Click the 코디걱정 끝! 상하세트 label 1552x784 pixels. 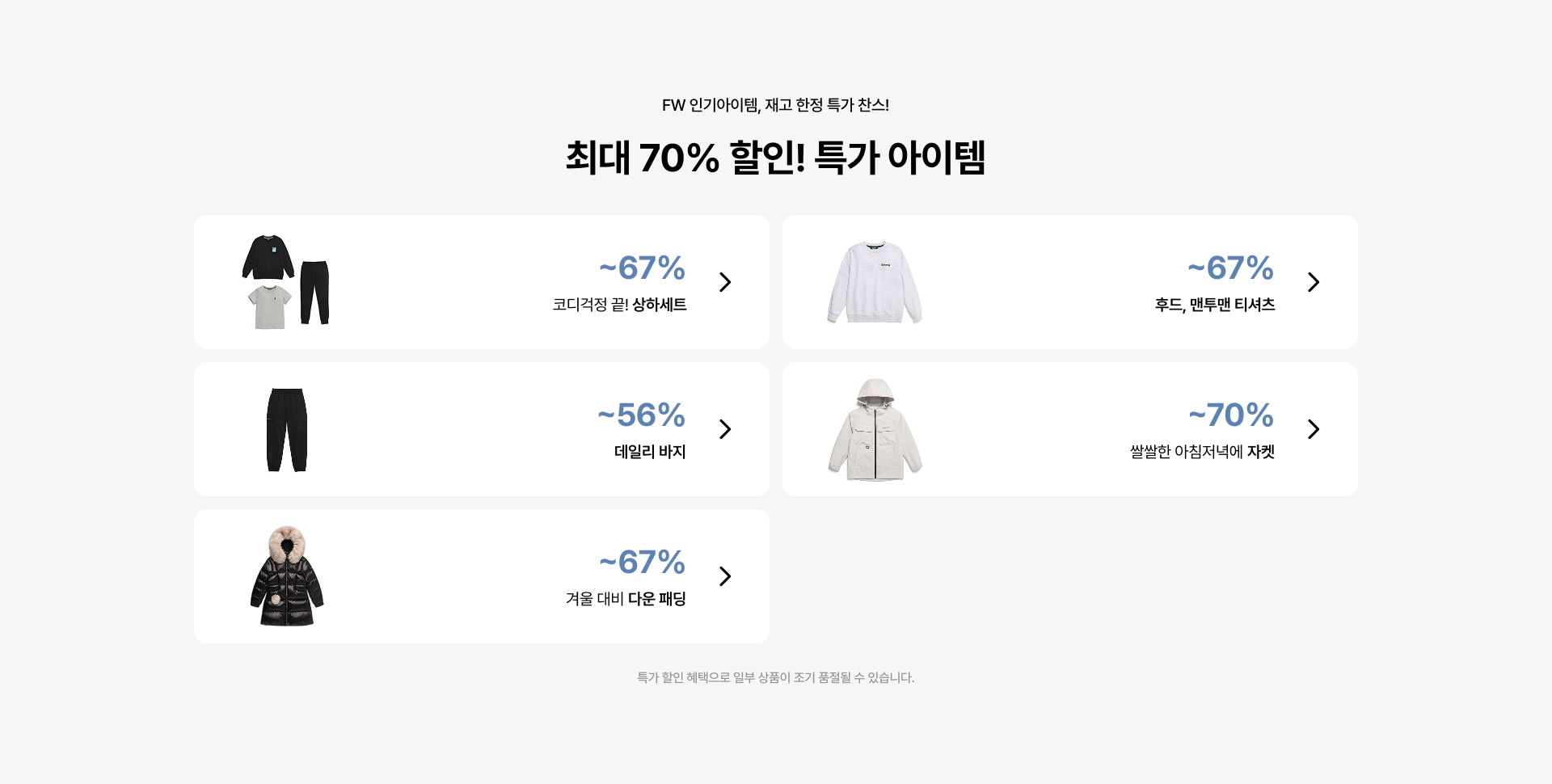619,305
